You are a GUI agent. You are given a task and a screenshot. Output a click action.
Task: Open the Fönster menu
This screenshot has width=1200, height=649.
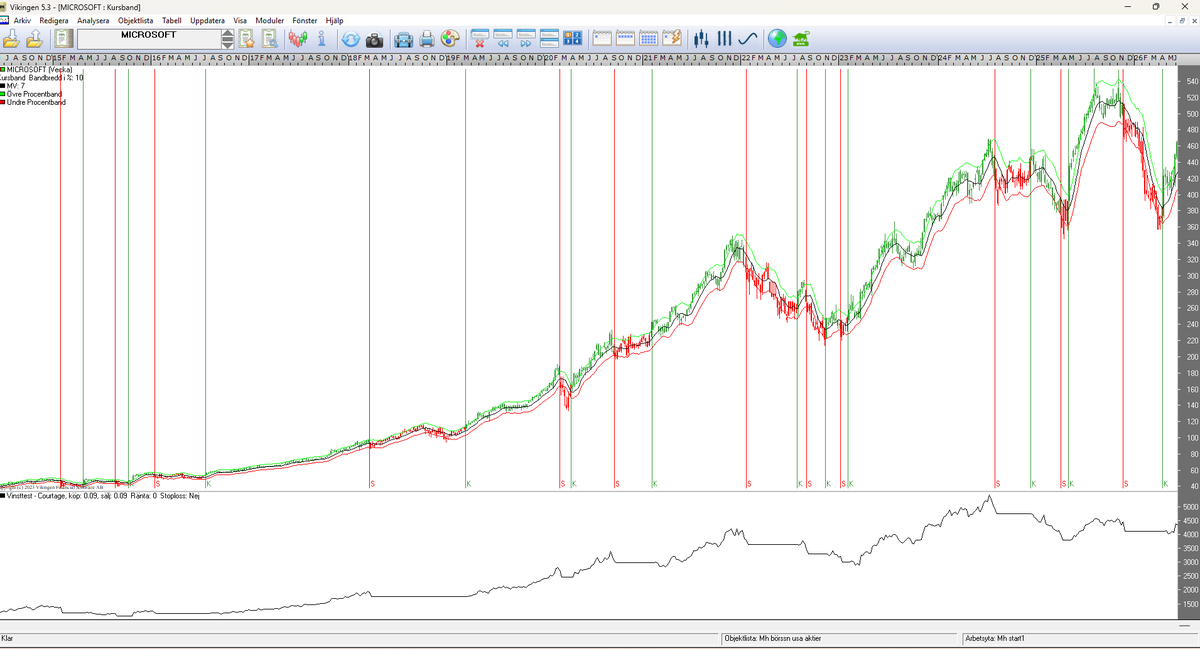[x=304, y=20]
